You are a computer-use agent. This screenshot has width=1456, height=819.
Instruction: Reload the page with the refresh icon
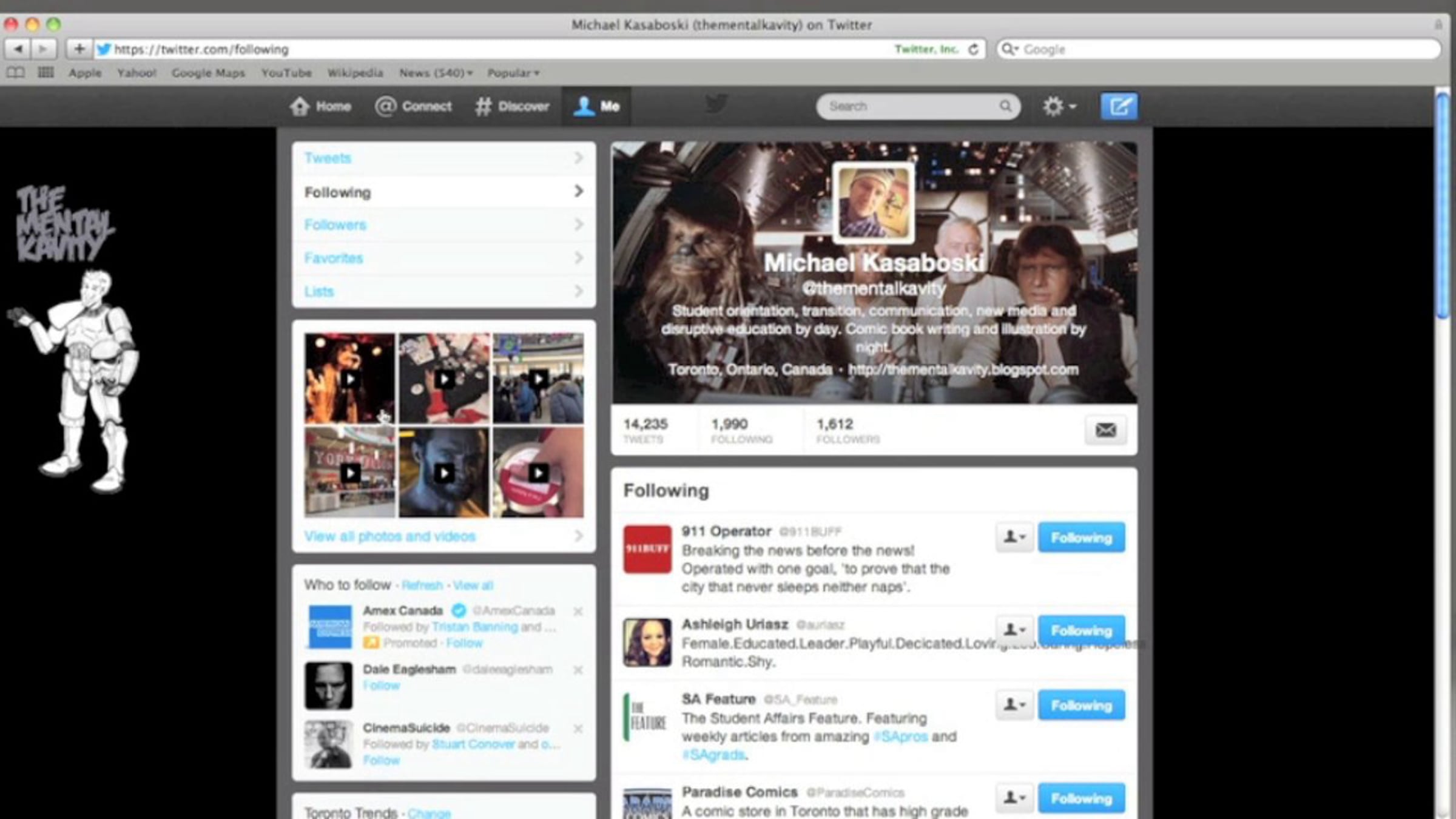click(x=973, y=49)
